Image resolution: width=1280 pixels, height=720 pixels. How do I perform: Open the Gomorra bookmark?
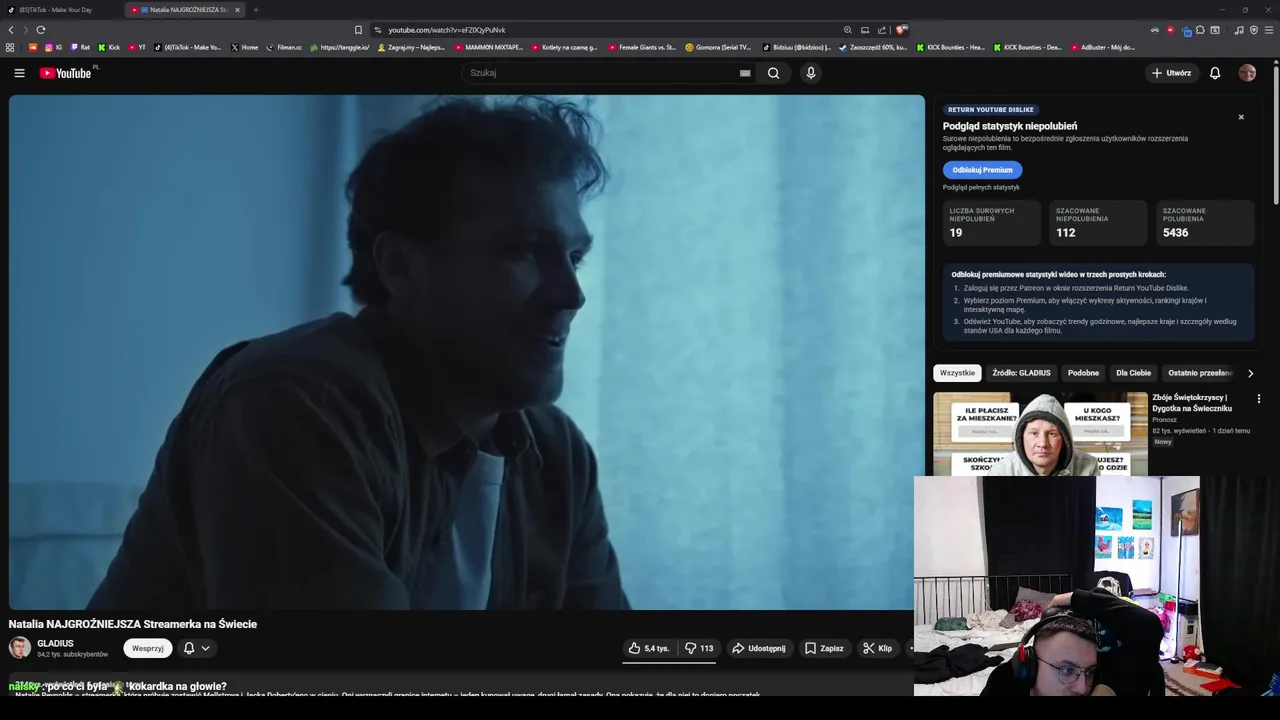pos(718,47)
